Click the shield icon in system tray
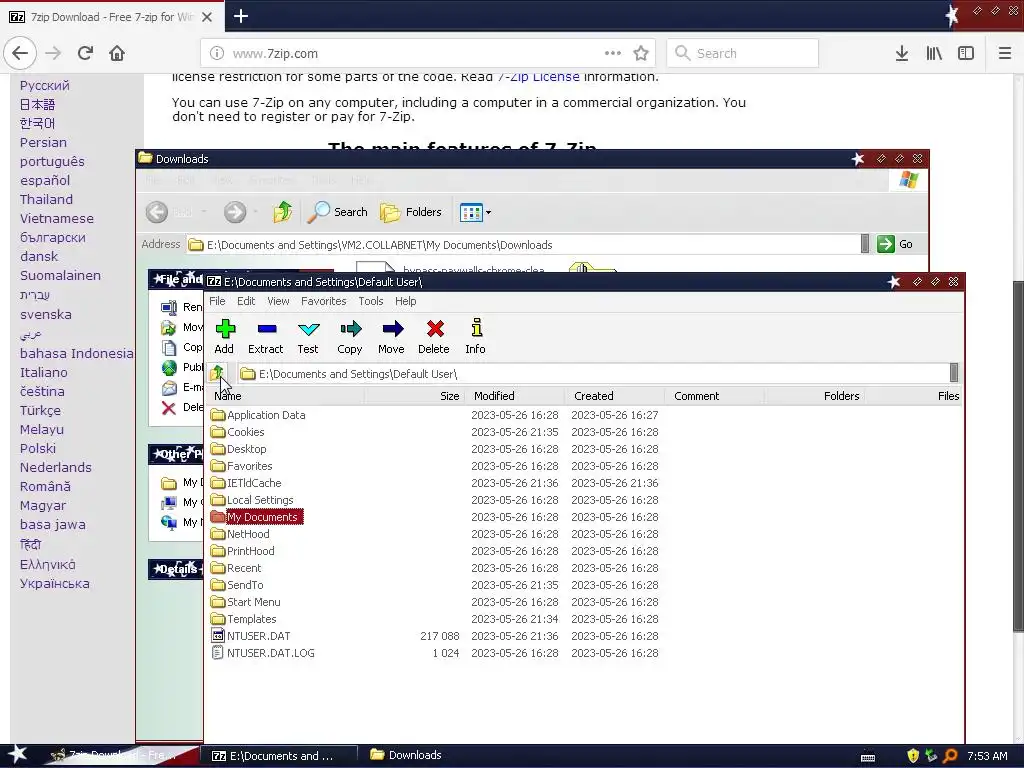The height and width of the screenshot is (768, 1024). point(913,756)
